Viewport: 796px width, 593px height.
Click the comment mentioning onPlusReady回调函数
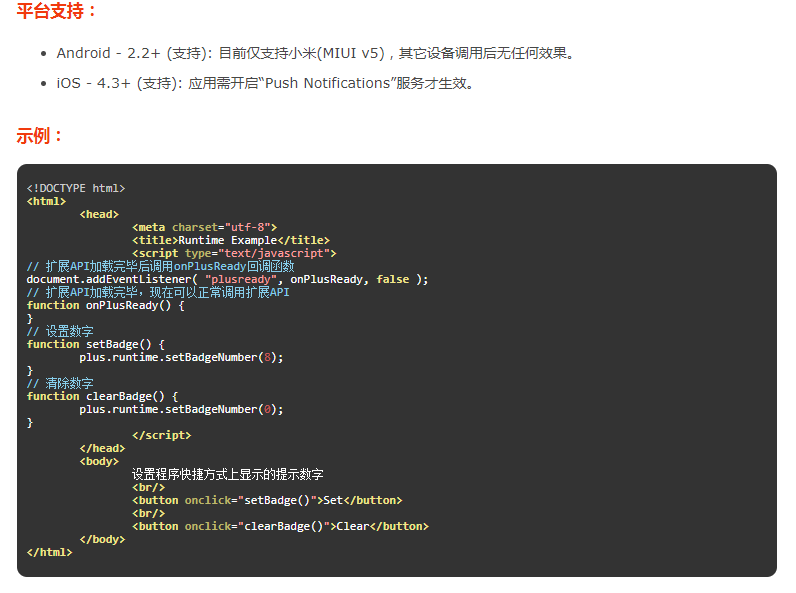tap(160, 266)
